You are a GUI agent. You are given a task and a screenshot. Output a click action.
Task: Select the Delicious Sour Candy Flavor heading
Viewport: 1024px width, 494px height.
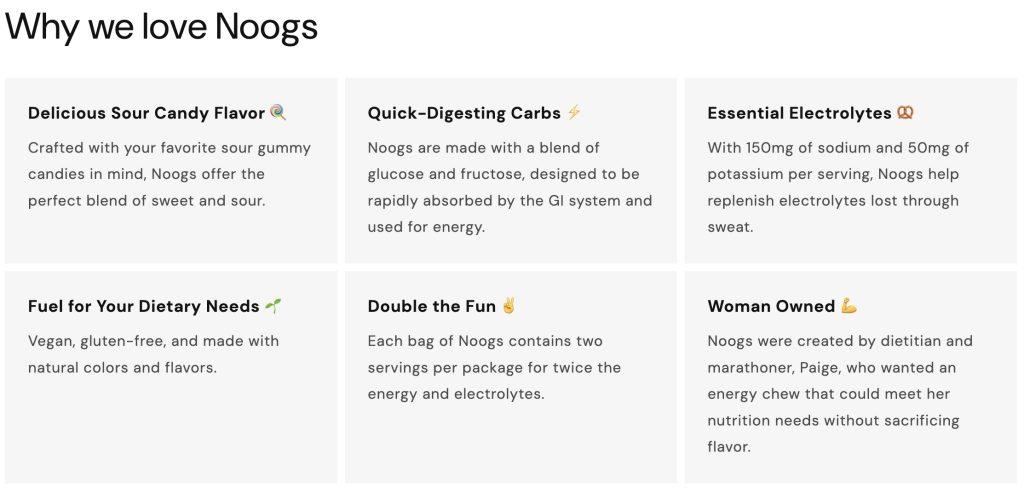click(146, 113)
